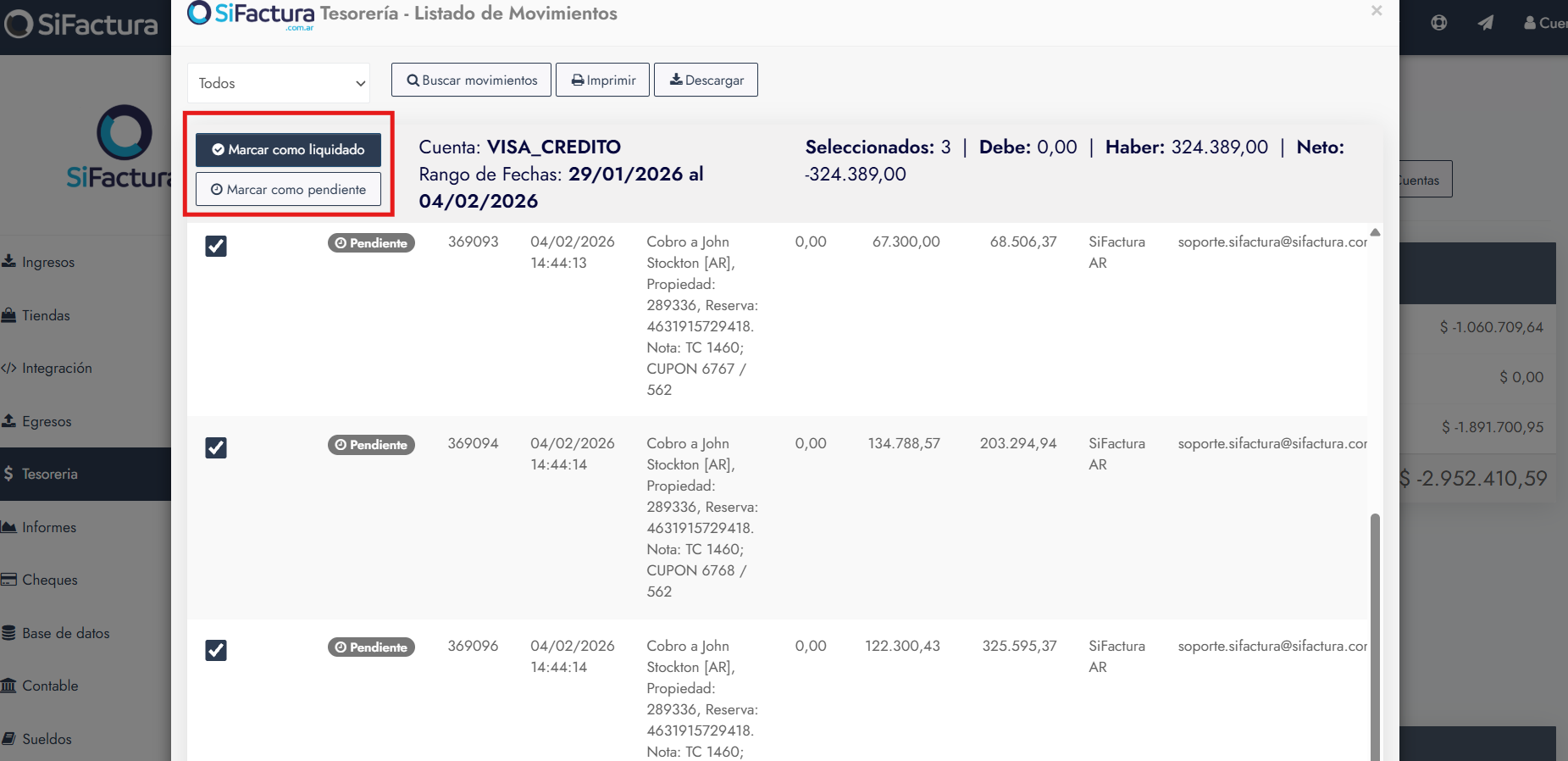Click the Descargar download button

point(706,81)
